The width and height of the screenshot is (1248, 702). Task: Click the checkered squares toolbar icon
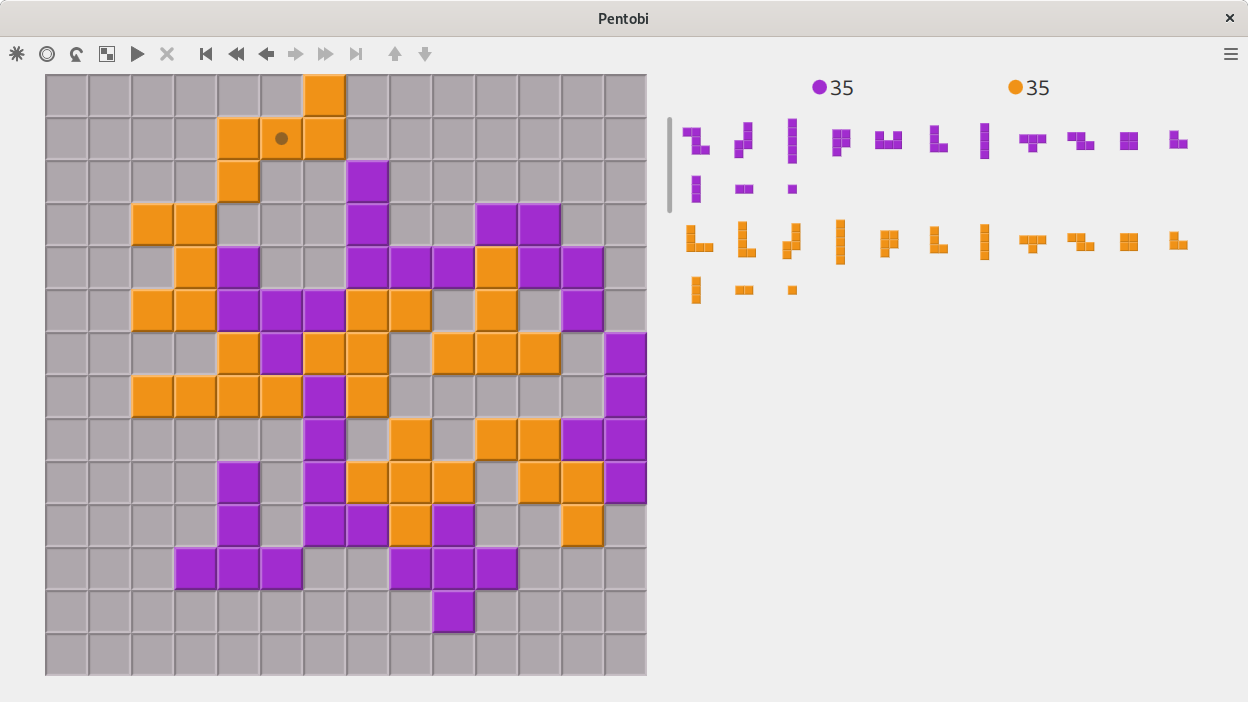[107, 54]
